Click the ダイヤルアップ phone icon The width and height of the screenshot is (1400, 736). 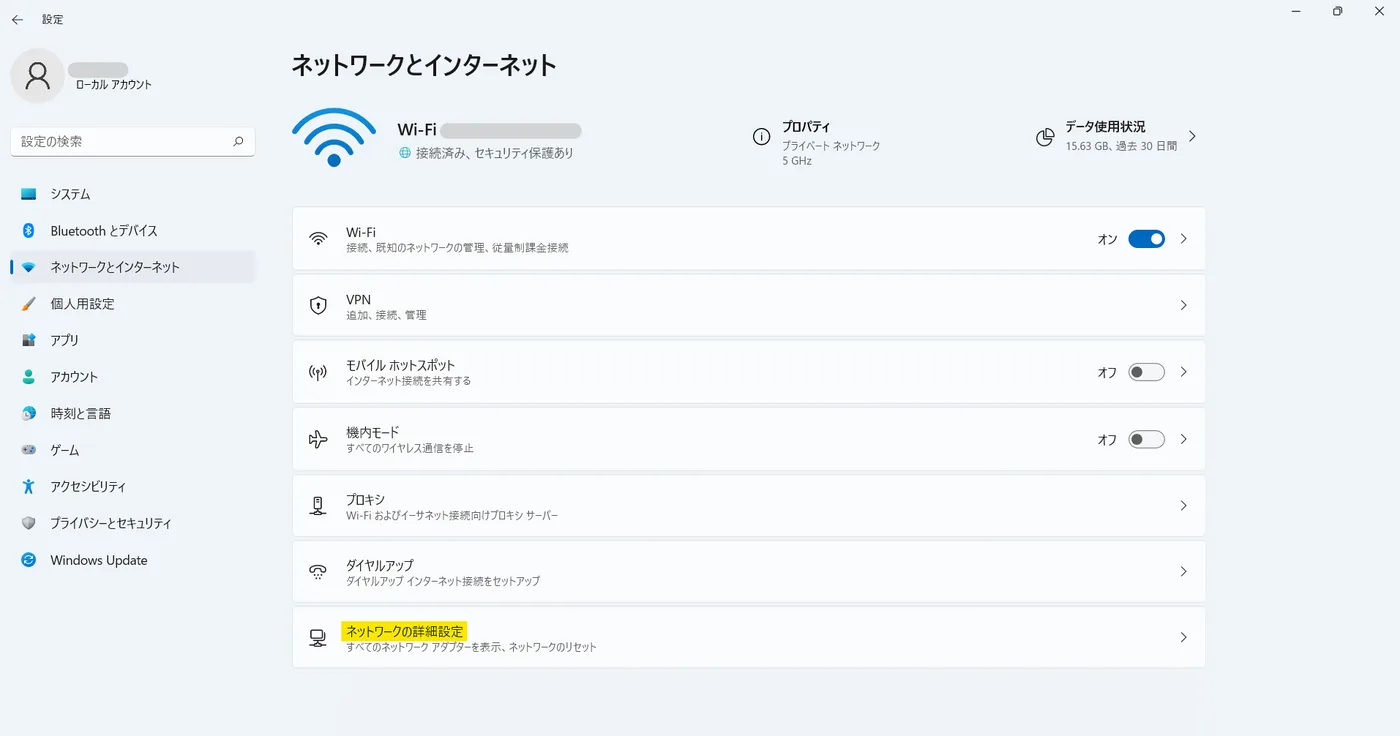(x=318, y=572)
